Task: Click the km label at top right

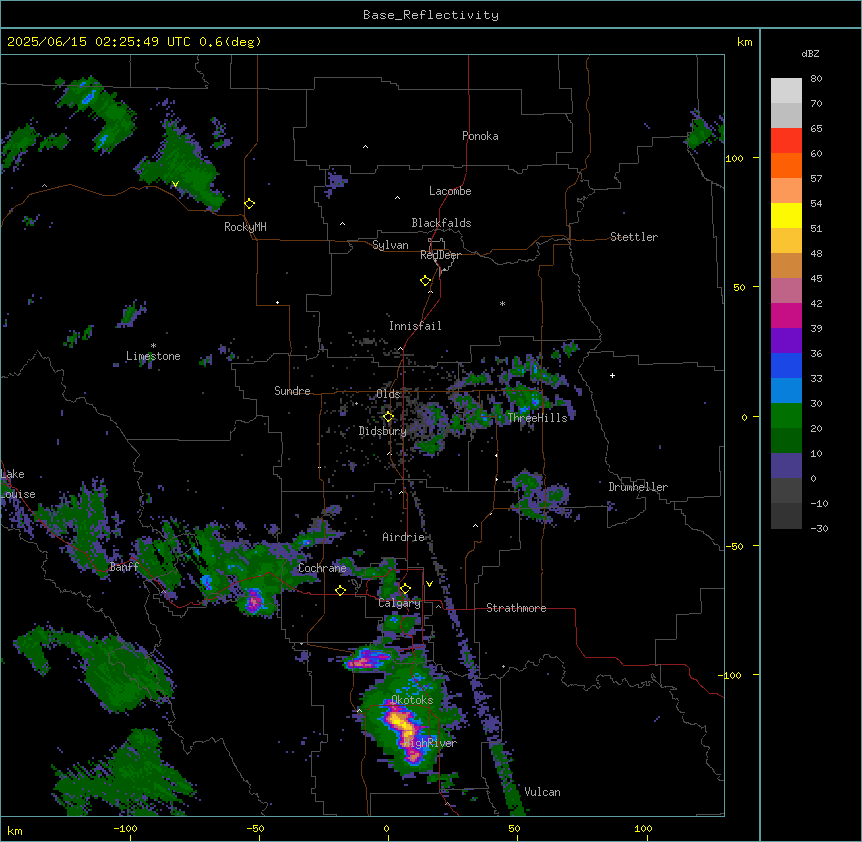Action: (x=745, y=42)
